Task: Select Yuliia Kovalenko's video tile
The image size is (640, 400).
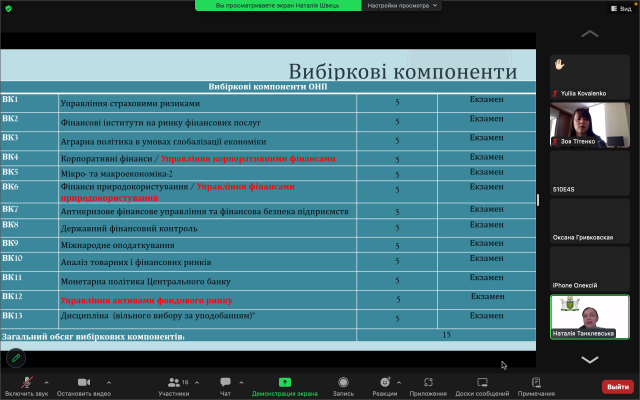Action: (x=590, y=77)
